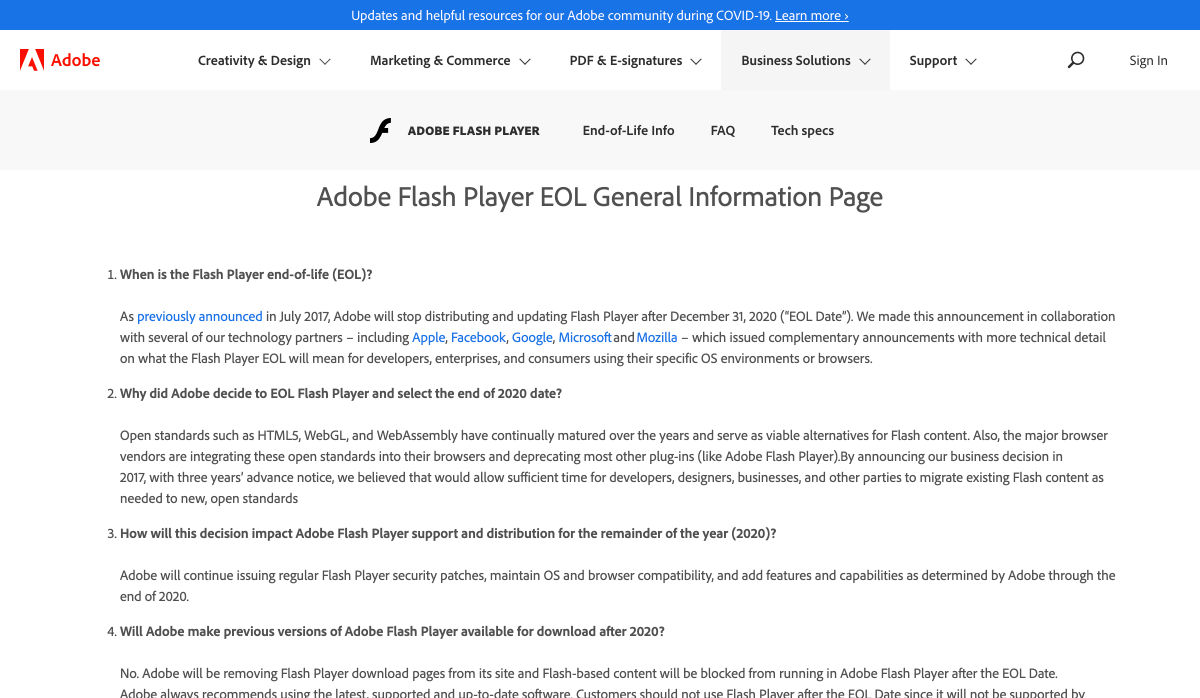
Task: Click the Adobe logo icon
Action: click(32, 60)
